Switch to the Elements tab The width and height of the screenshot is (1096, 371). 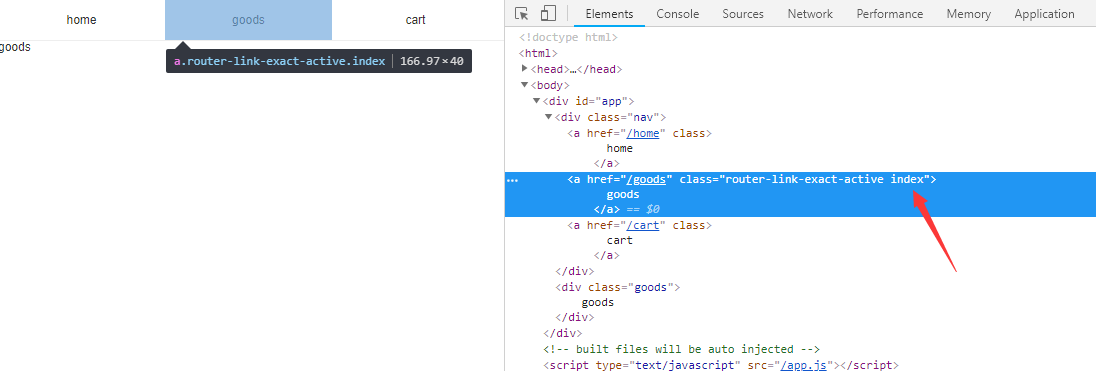click(x=610, y=13)
